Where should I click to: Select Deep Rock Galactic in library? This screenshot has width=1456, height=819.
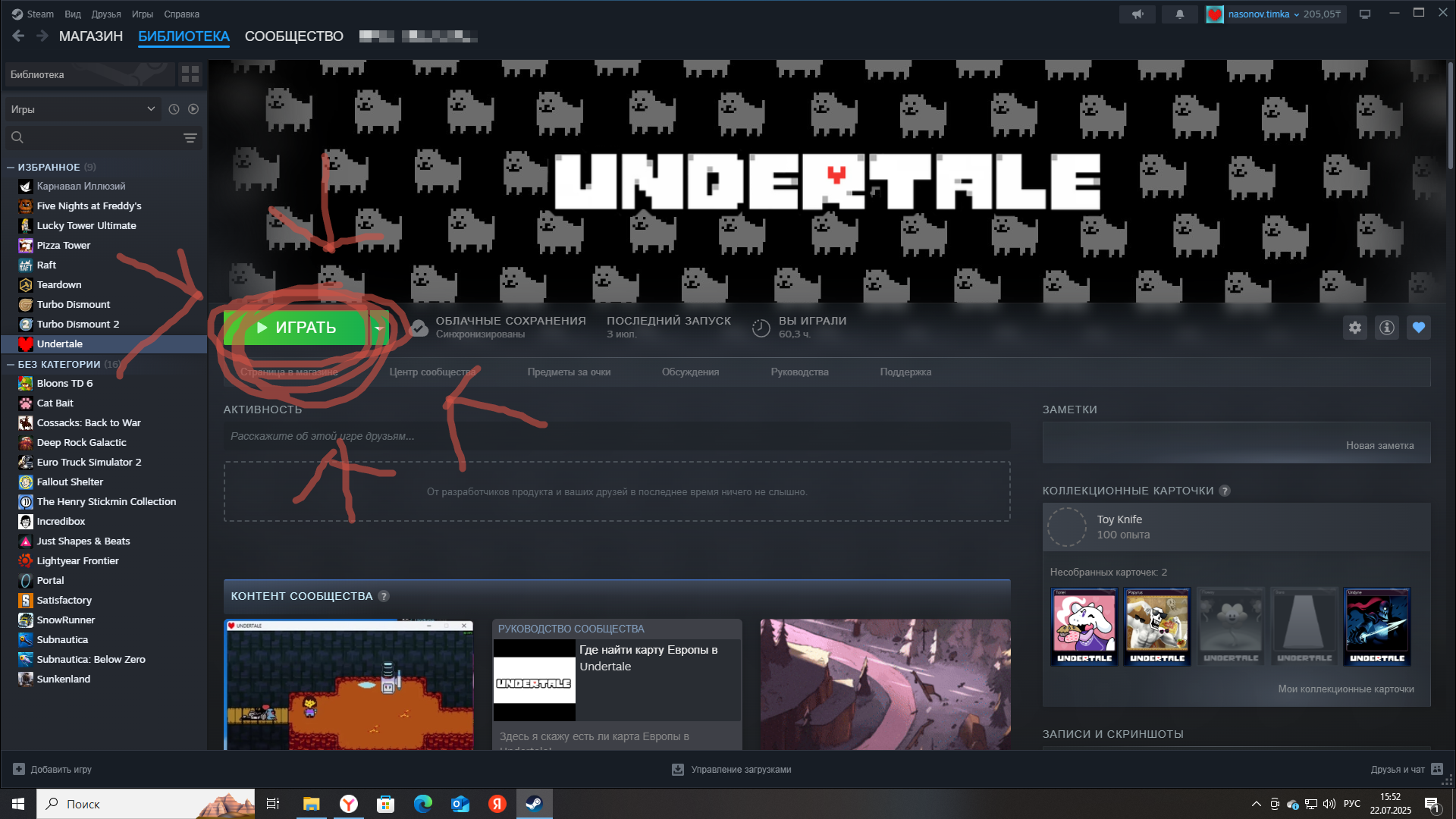[x=104, y=442]
